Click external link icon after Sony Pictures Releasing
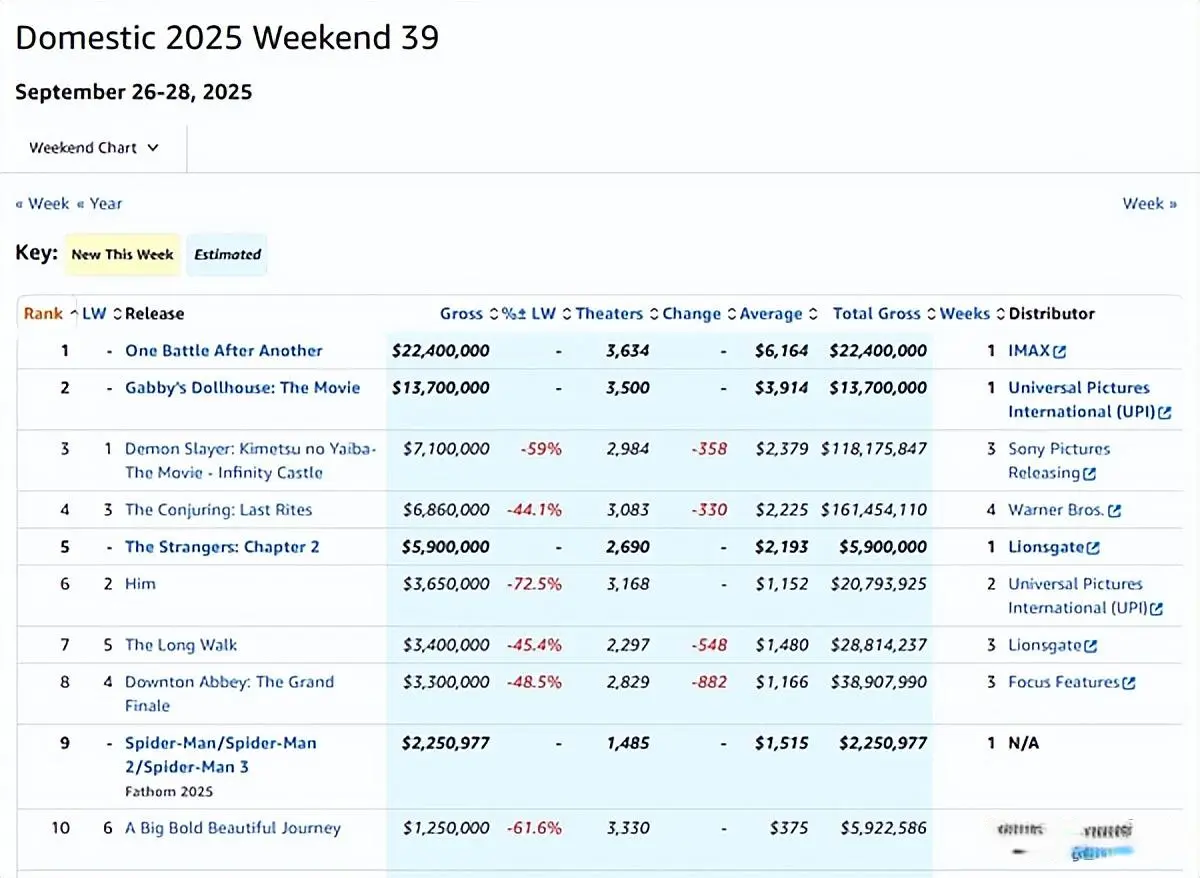Screen dimensions: 1200x878 click(1090, 474)
